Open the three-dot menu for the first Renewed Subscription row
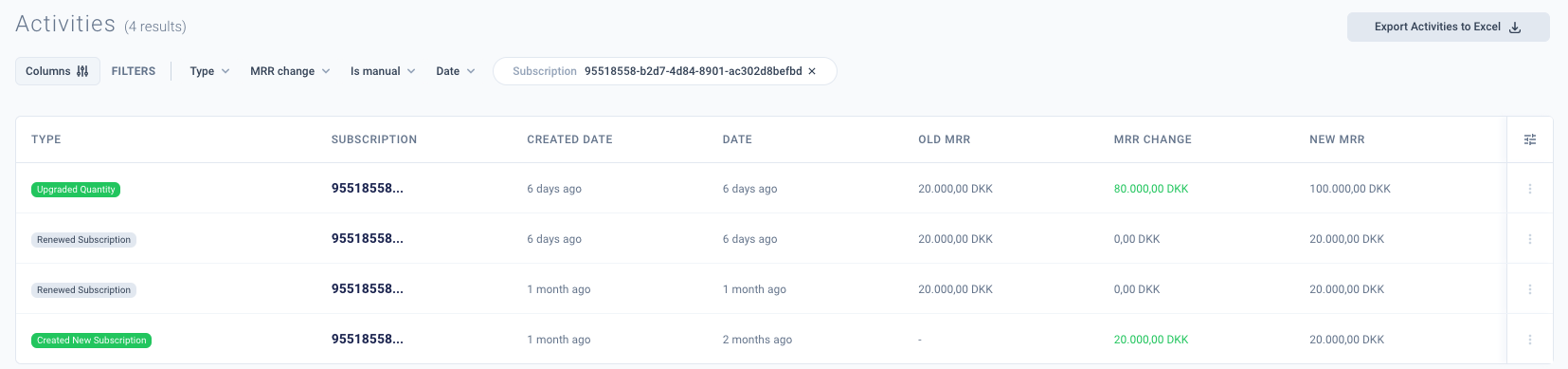Viewport: 1568px width, 369px height. pos(1530,239)
